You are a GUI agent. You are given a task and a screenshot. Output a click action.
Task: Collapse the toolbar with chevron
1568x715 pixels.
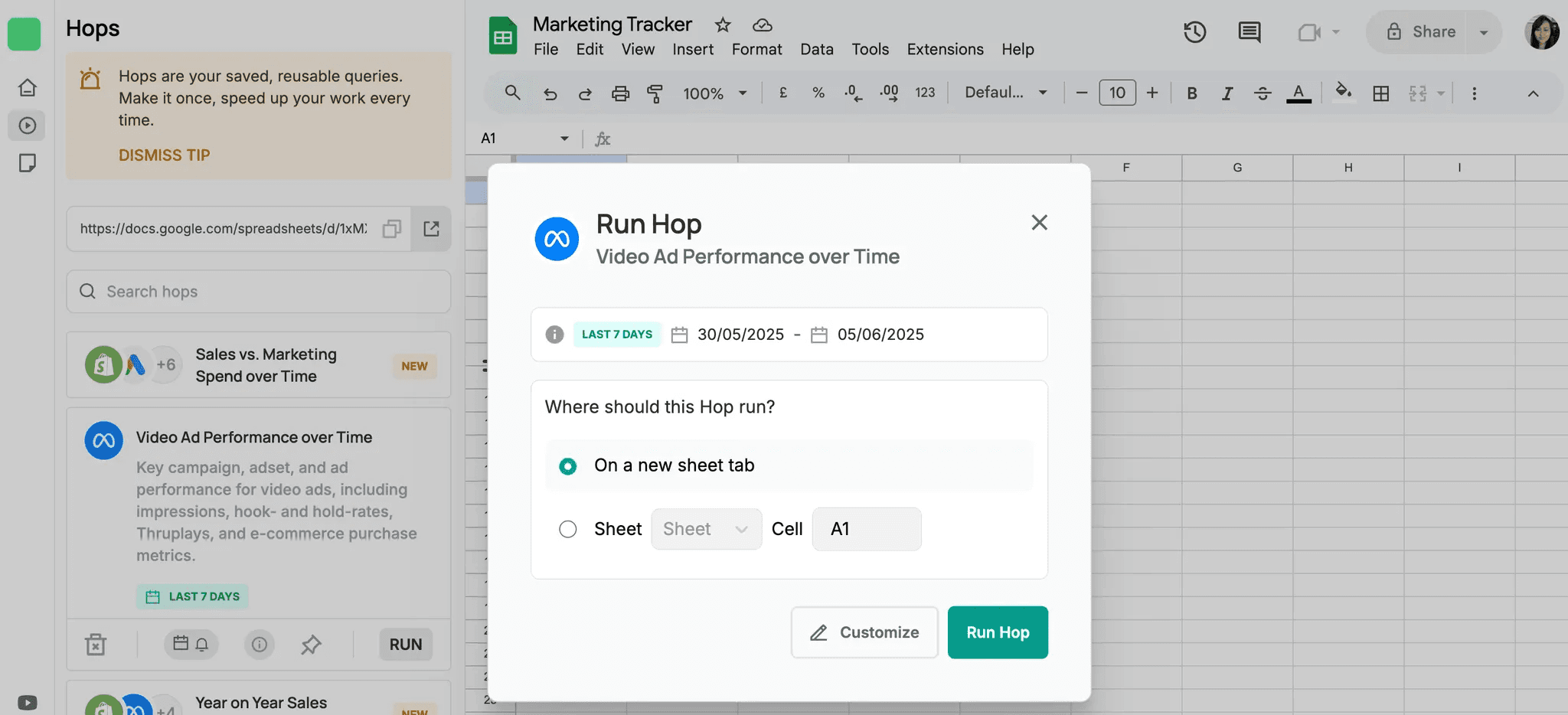1533,93
